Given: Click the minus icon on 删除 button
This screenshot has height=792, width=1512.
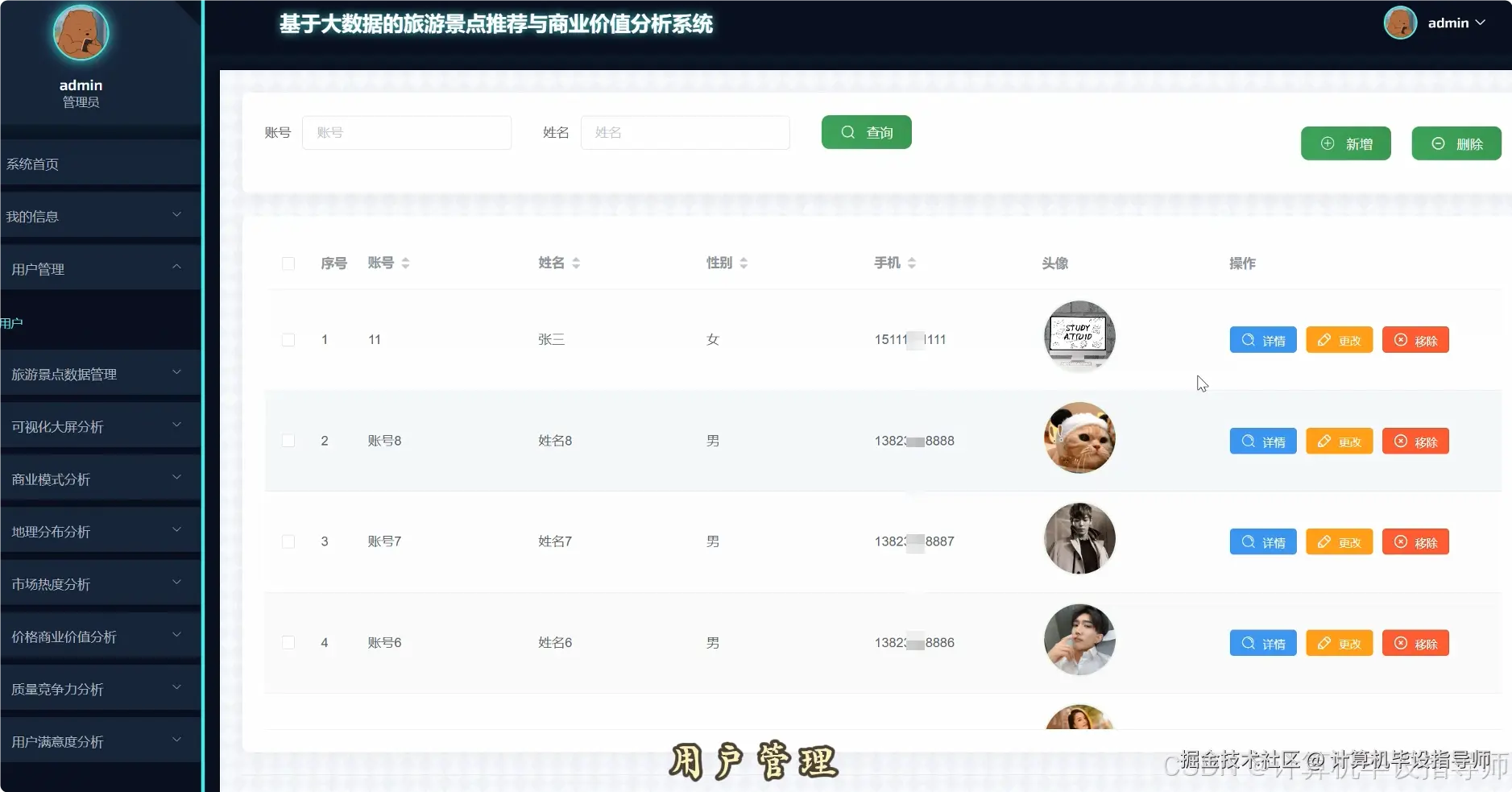Looking at the screenshot, I should [1439, 143].
